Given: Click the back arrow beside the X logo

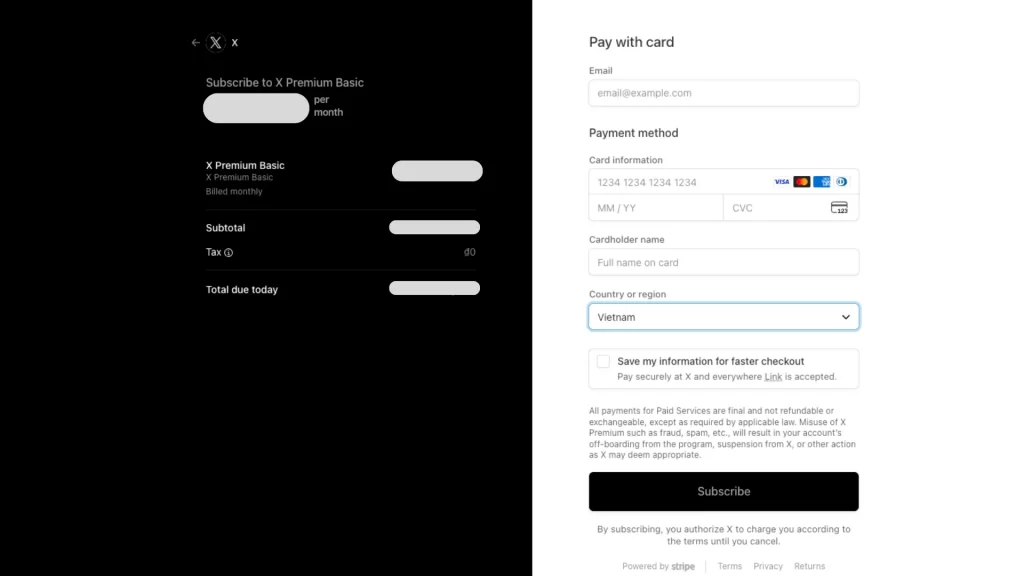Looking at the screenshot, I should (196, 43).
